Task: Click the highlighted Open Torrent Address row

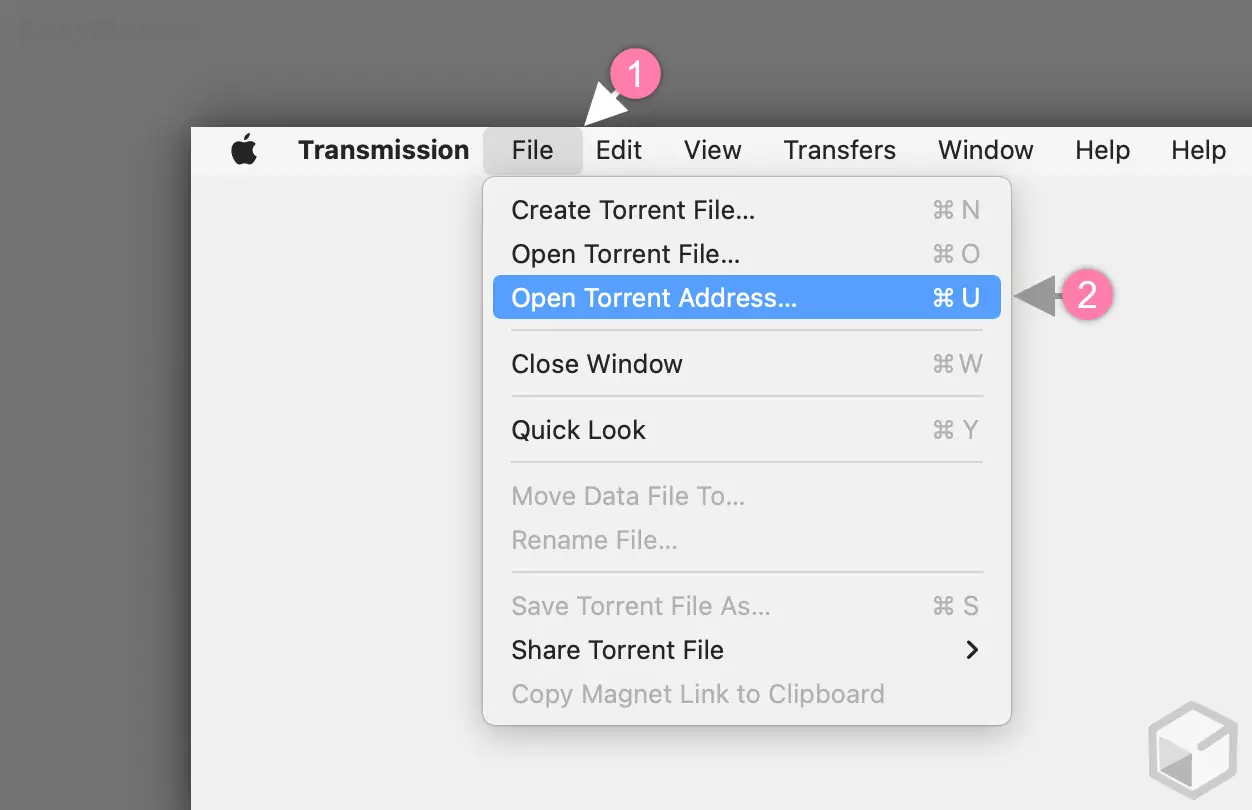Action: pyautogui.click(x=745, y=297)
